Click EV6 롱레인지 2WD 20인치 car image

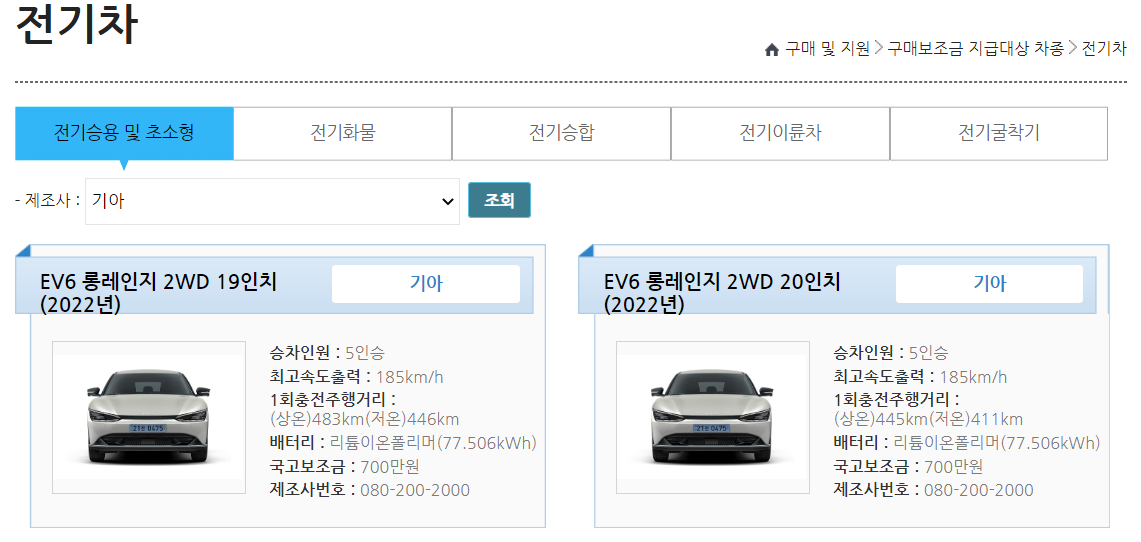(x=713, y=418)
